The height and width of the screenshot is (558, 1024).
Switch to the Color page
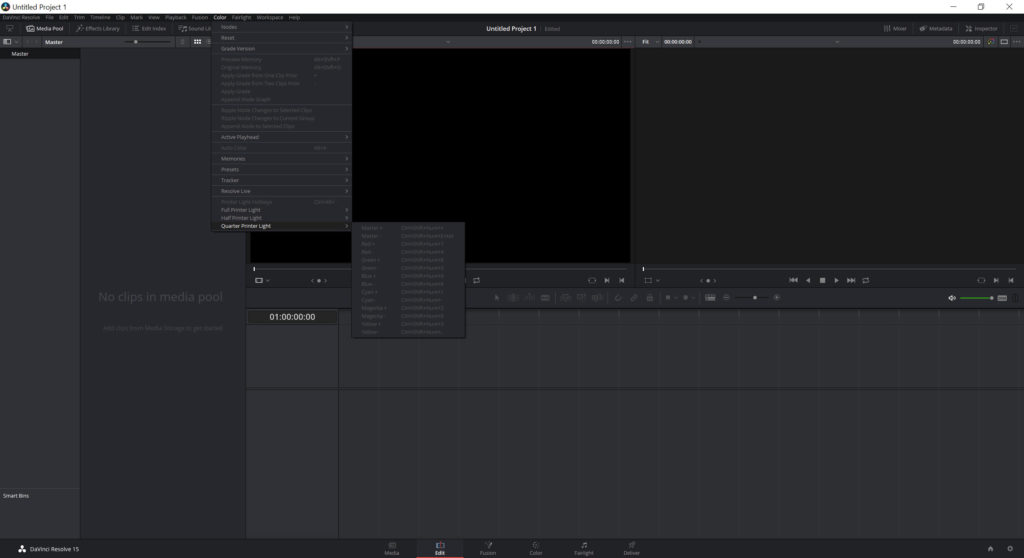coord(536,548)
